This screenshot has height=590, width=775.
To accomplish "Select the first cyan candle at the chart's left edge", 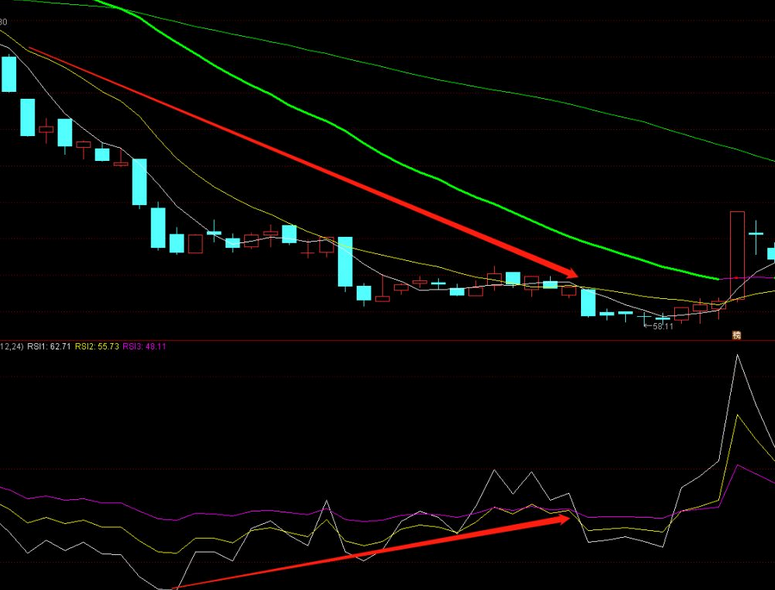I will click(9, 74).
